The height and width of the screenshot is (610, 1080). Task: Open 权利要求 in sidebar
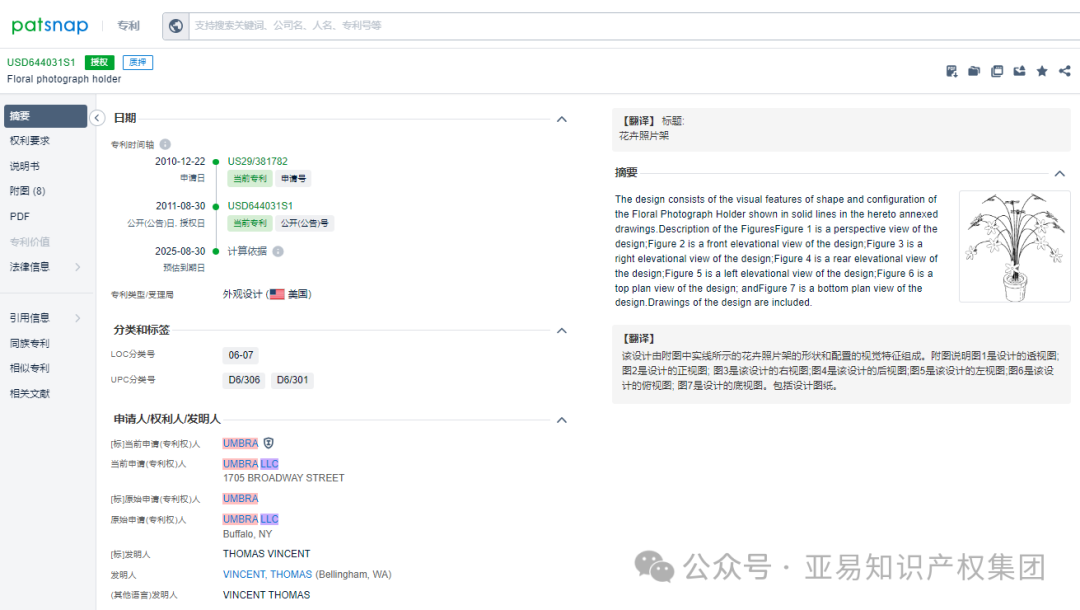coord(30,140)
